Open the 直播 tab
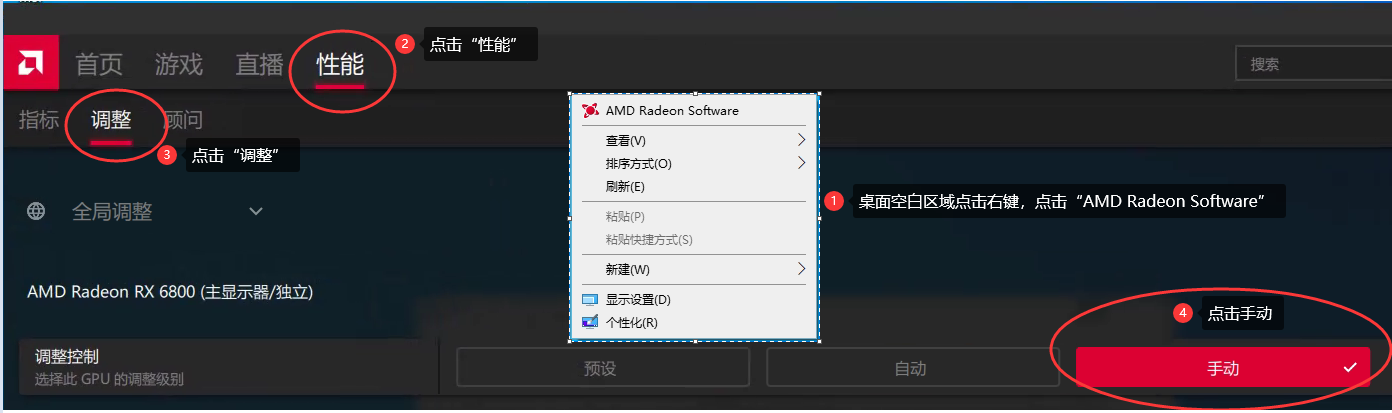This screenshot has width=1392, height=413. click(x=260, y=65)
